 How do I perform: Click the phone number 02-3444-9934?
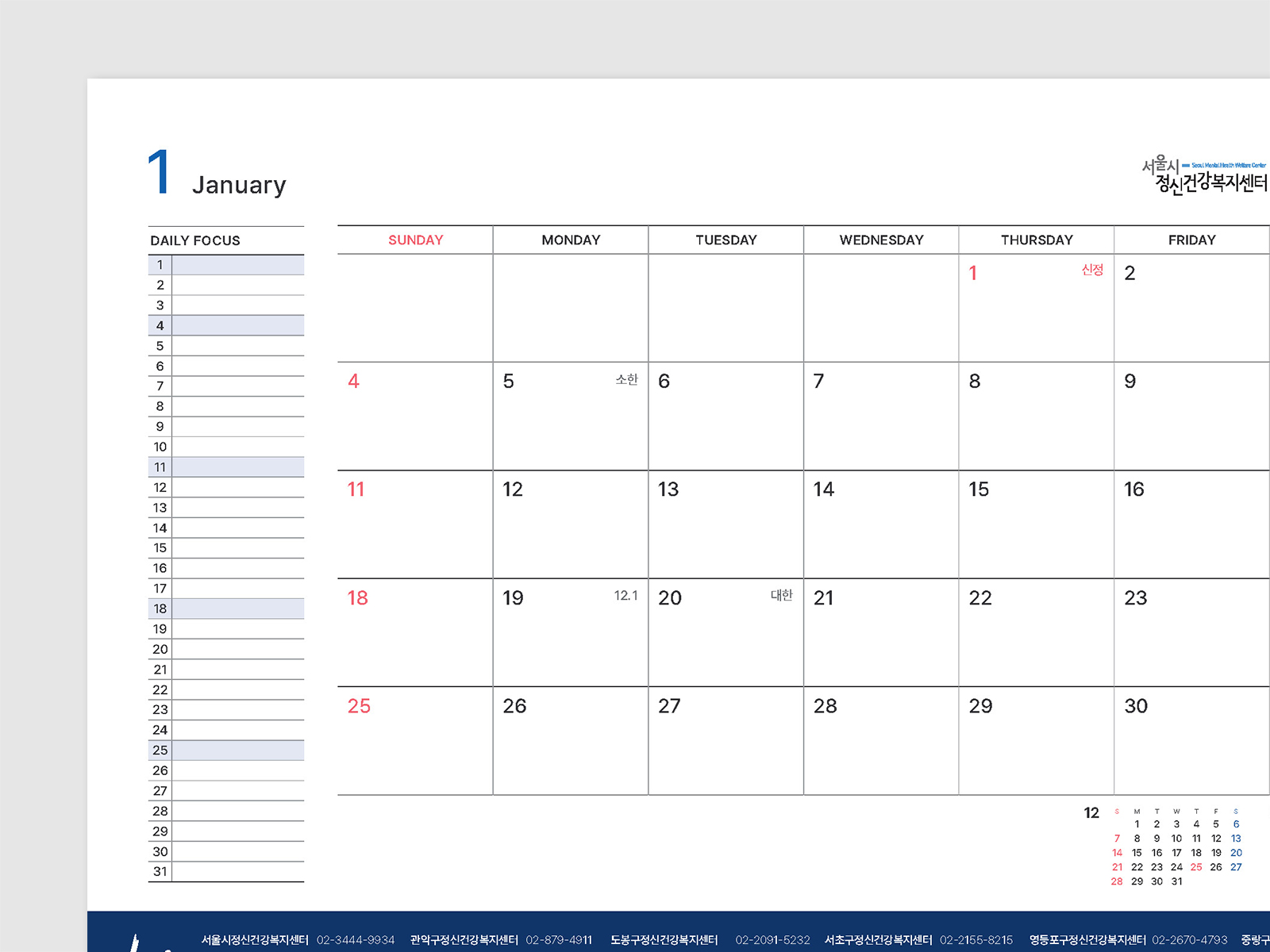pyautogui.click(x=356, y=940)
